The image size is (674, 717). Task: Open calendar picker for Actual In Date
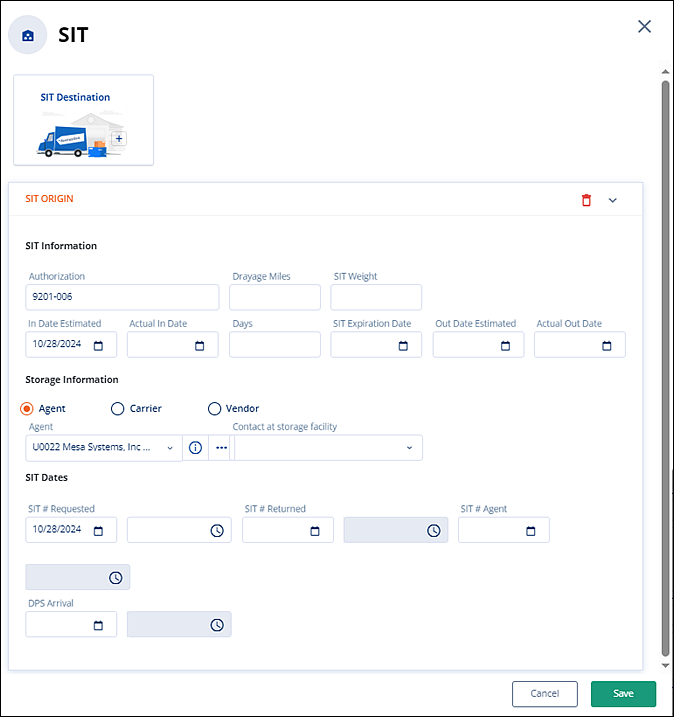[200, 346]
